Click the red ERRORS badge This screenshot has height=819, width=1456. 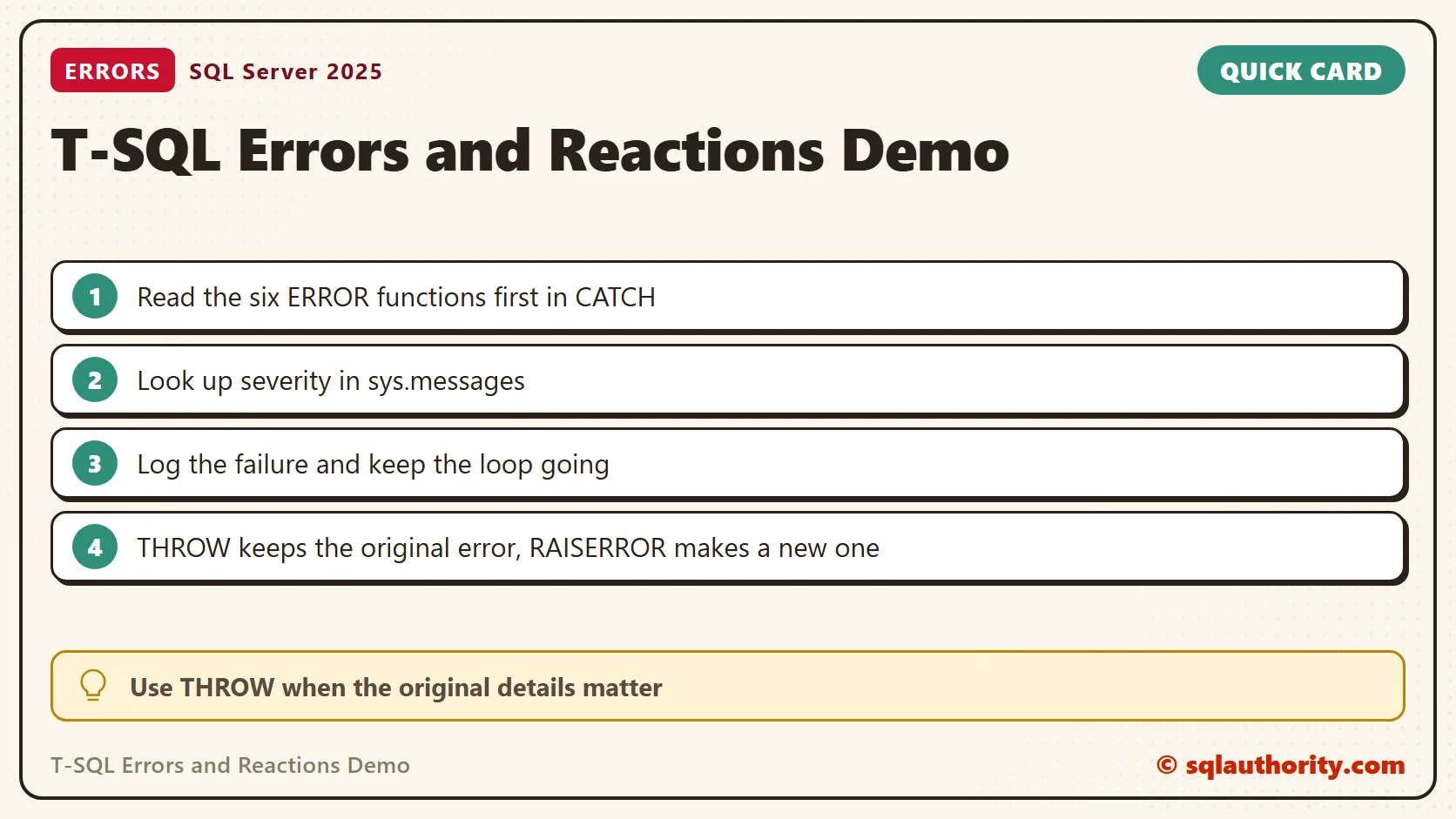pyautogui.click(x=112, y=70)
